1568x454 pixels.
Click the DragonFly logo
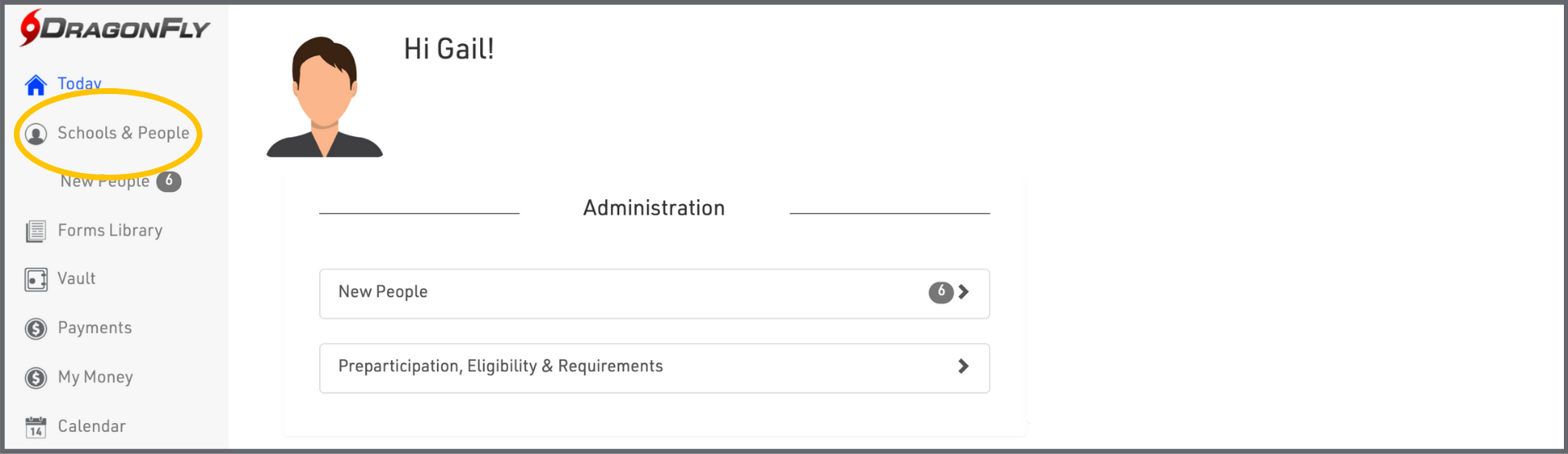[x=114, y=29]
